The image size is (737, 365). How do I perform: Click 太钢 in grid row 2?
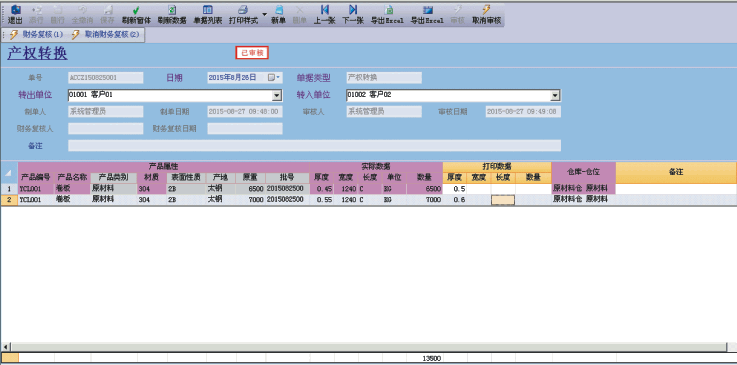click(214, 200)
